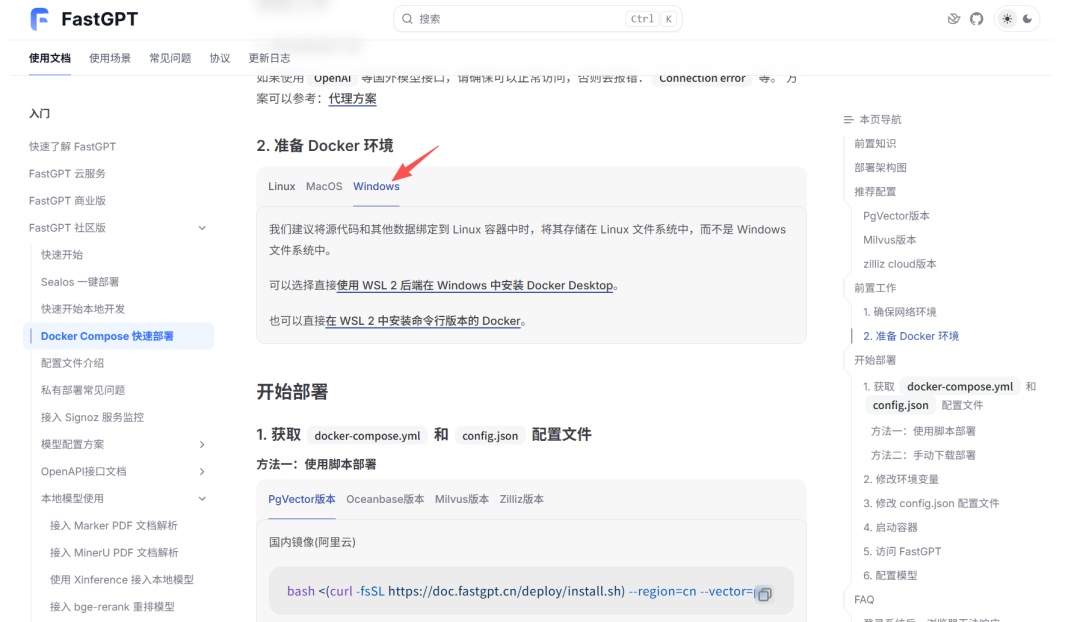Screen dimensions: 1080x622
Task: Open 接入 bge-rerank 重排模型 item
Action: tap(112, 607)
